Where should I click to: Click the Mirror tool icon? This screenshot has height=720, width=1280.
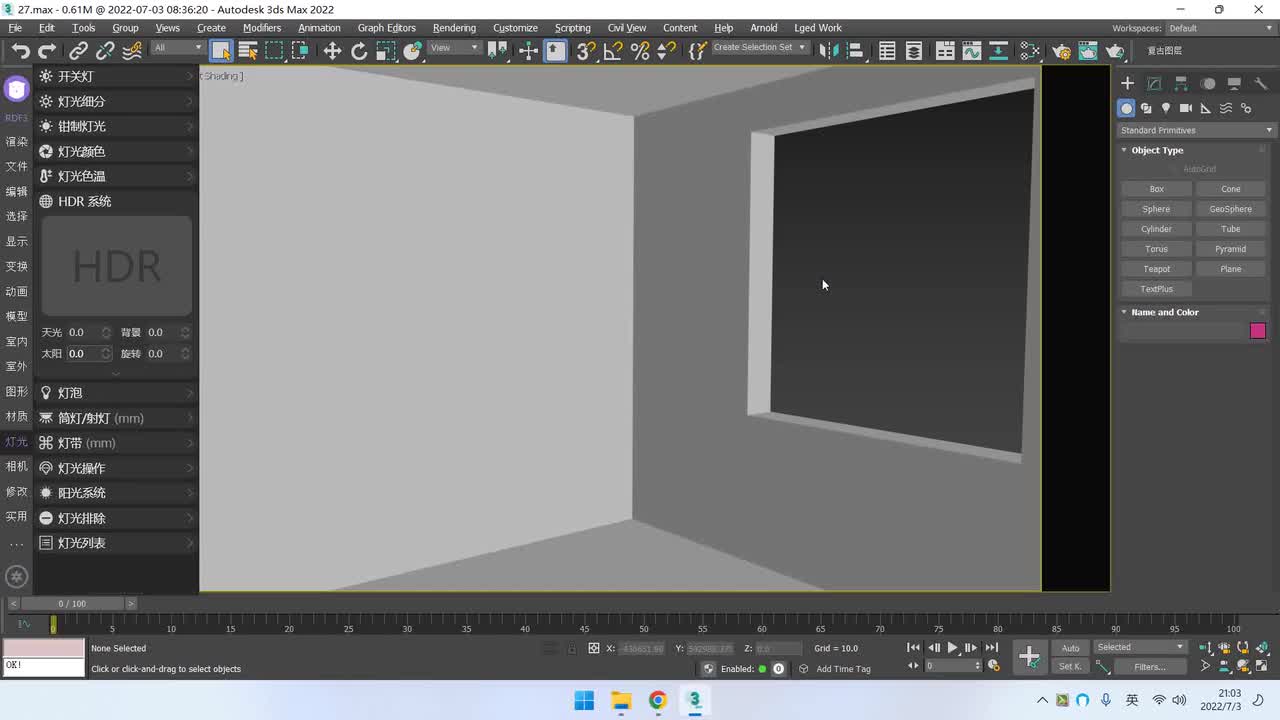coord(828,51)
